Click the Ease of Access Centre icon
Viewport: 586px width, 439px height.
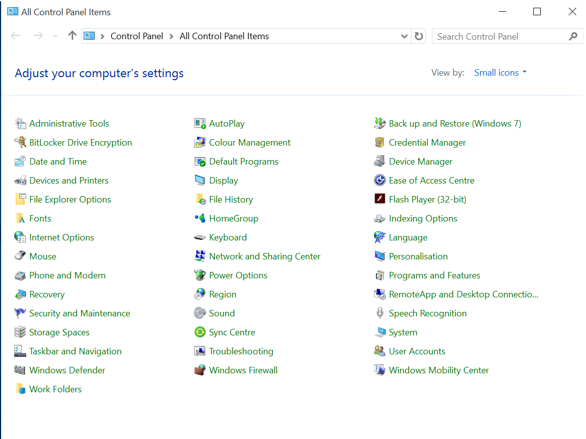pyautogui.click(x=380, y=180)
